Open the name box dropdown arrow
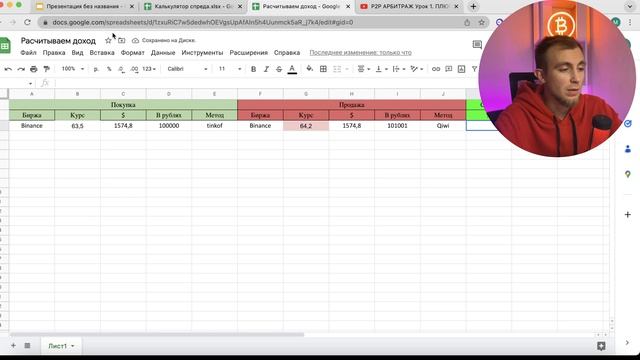This screenshot has width=640, height=360. pyautogui.click(x=30, y=84)
